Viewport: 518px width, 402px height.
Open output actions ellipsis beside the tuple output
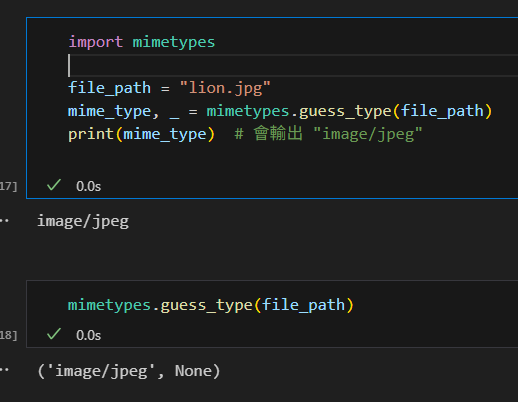pos(5,370)
